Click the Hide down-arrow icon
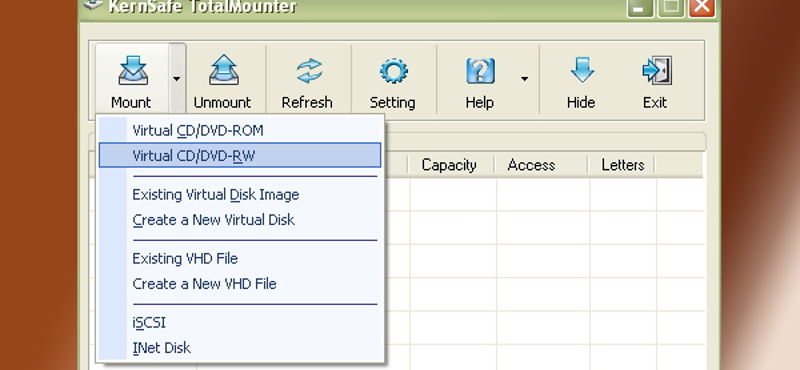 tap(582, 70)
